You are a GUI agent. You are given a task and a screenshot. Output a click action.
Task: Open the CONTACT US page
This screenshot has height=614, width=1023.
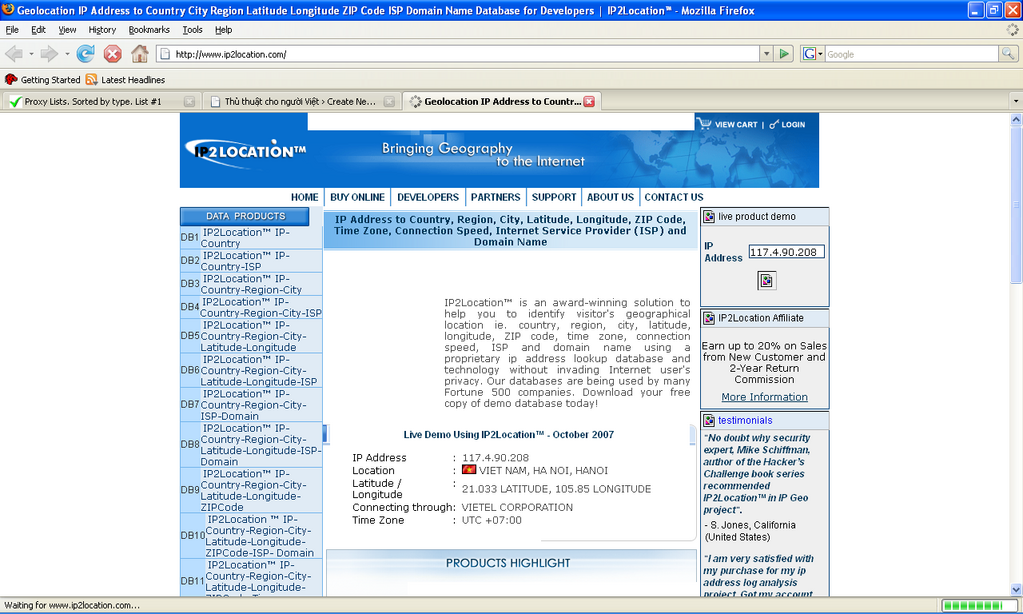(x=674, y=197)
